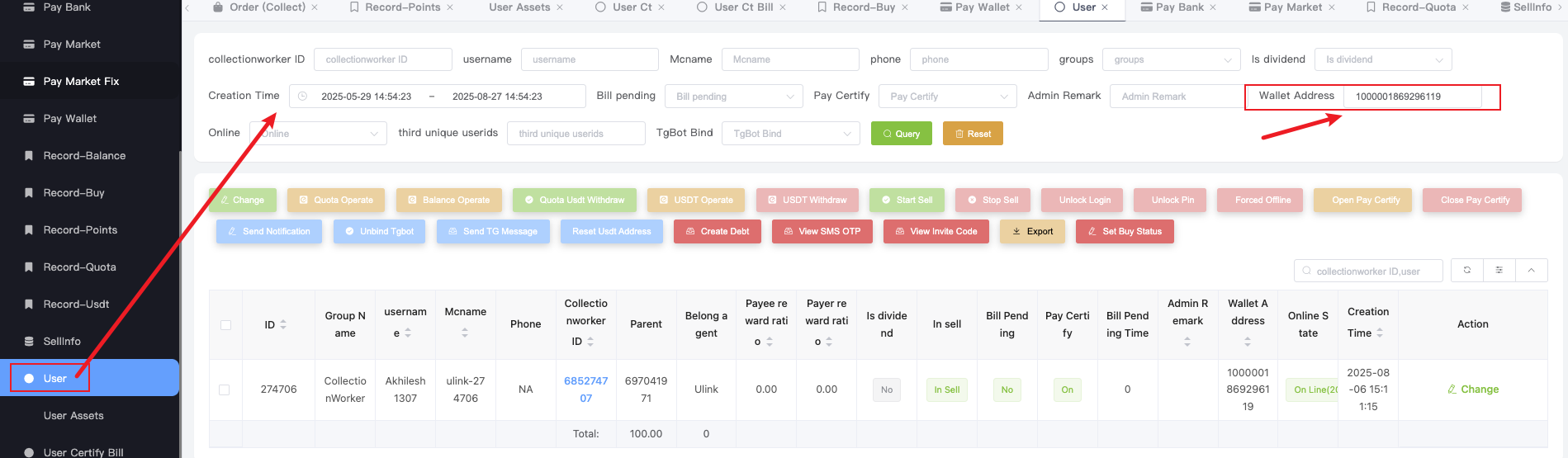1568x458 pixels.
Task: Click the calendar clock icon in Creation Time
Action: 303,97
